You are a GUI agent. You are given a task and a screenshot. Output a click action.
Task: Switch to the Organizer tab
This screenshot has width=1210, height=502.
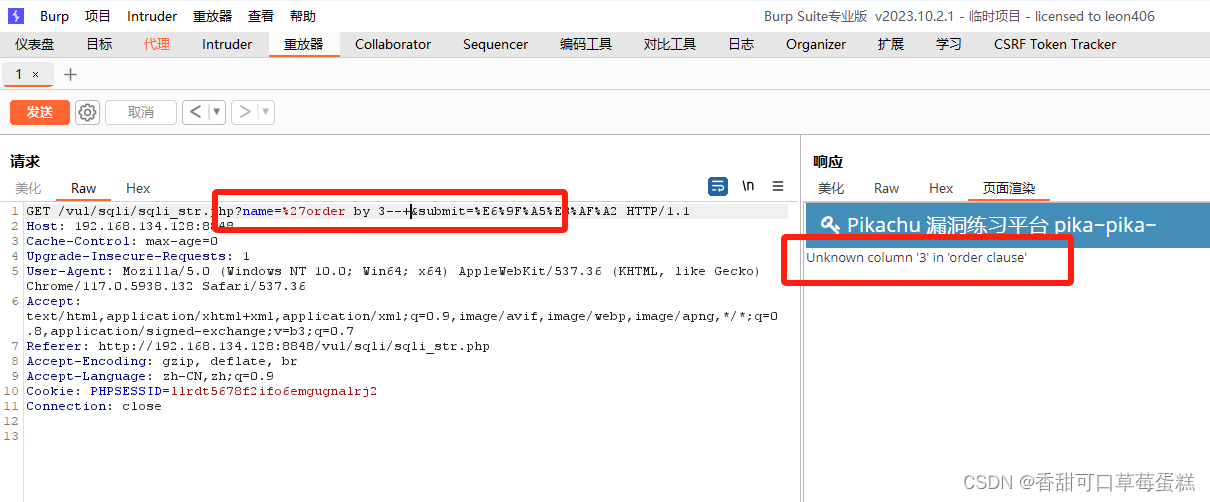(x=816, y=44)
